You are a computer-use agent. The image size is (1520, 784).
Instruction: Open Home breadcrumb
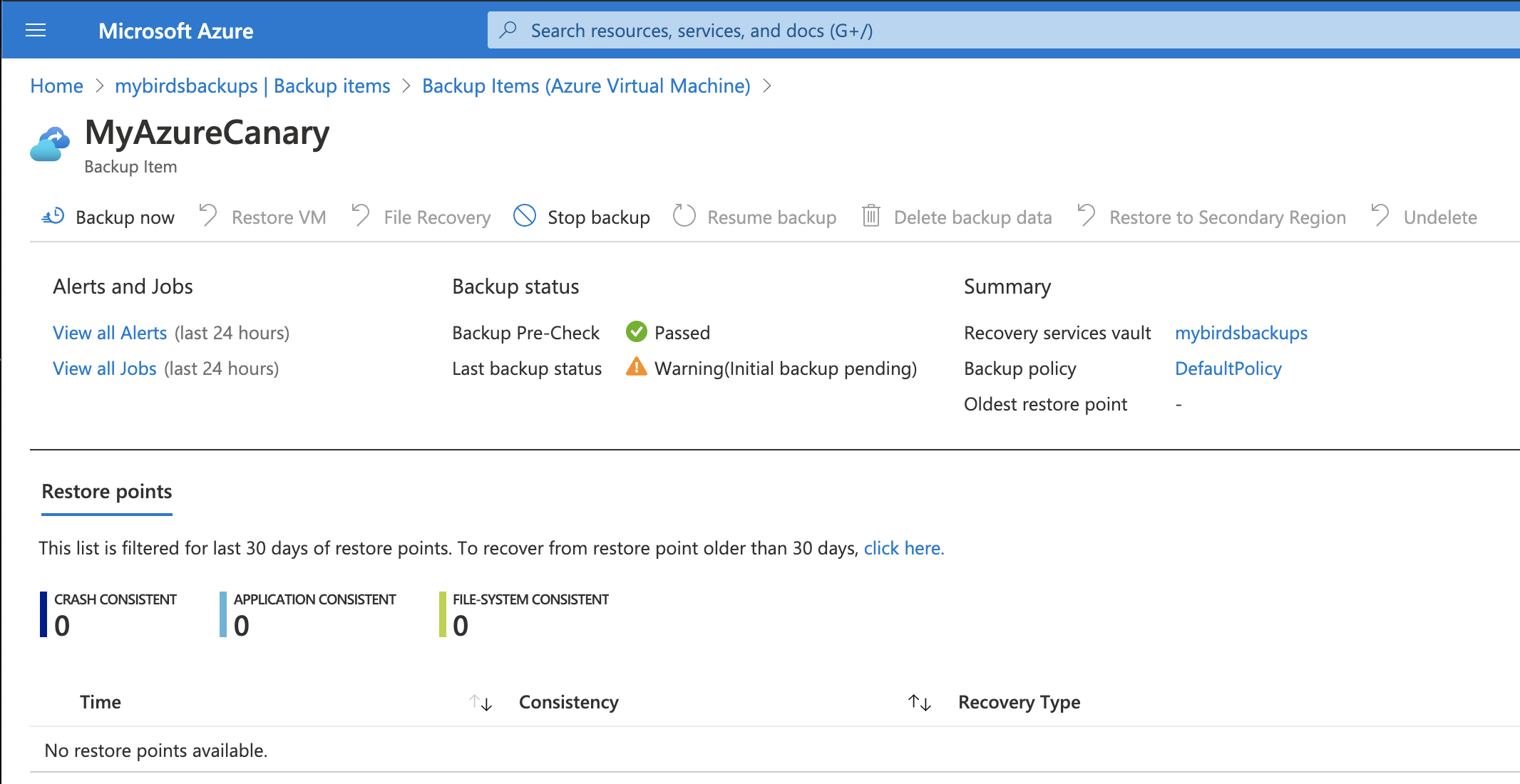click(56, 86)
